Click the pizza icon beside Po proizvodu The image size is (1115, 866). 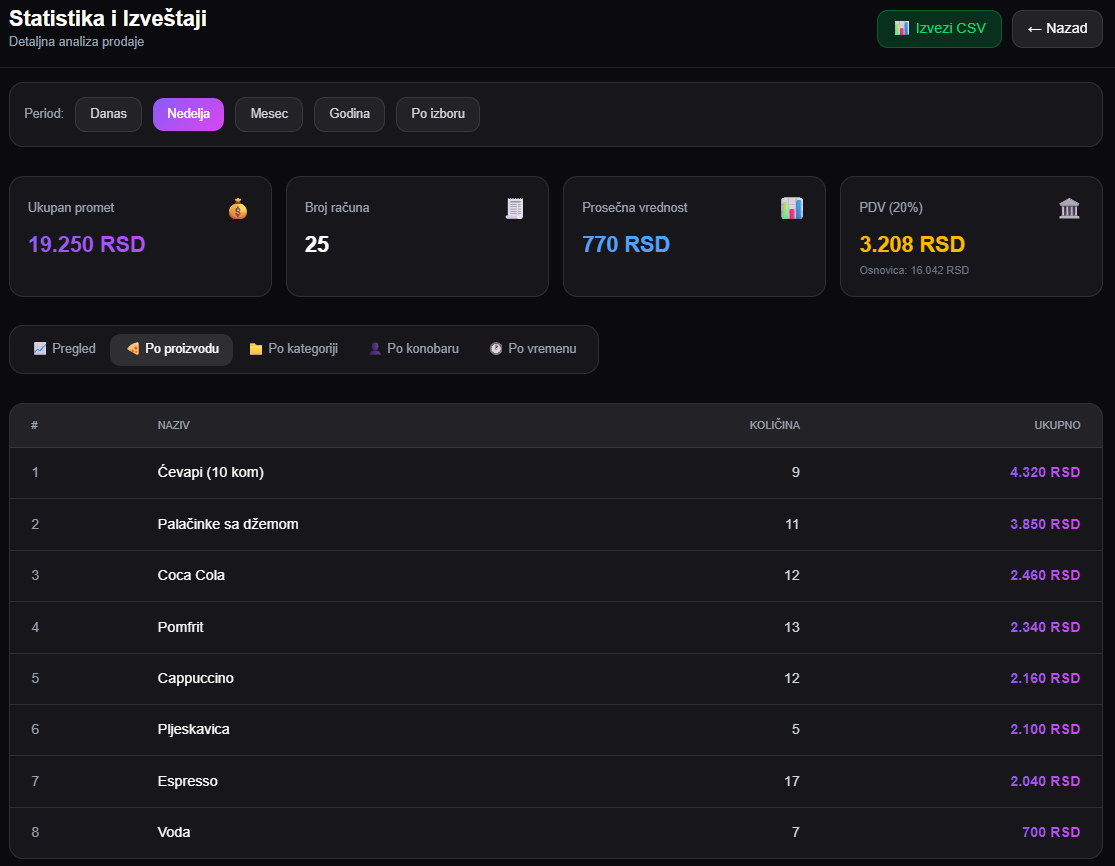(132, 348)
